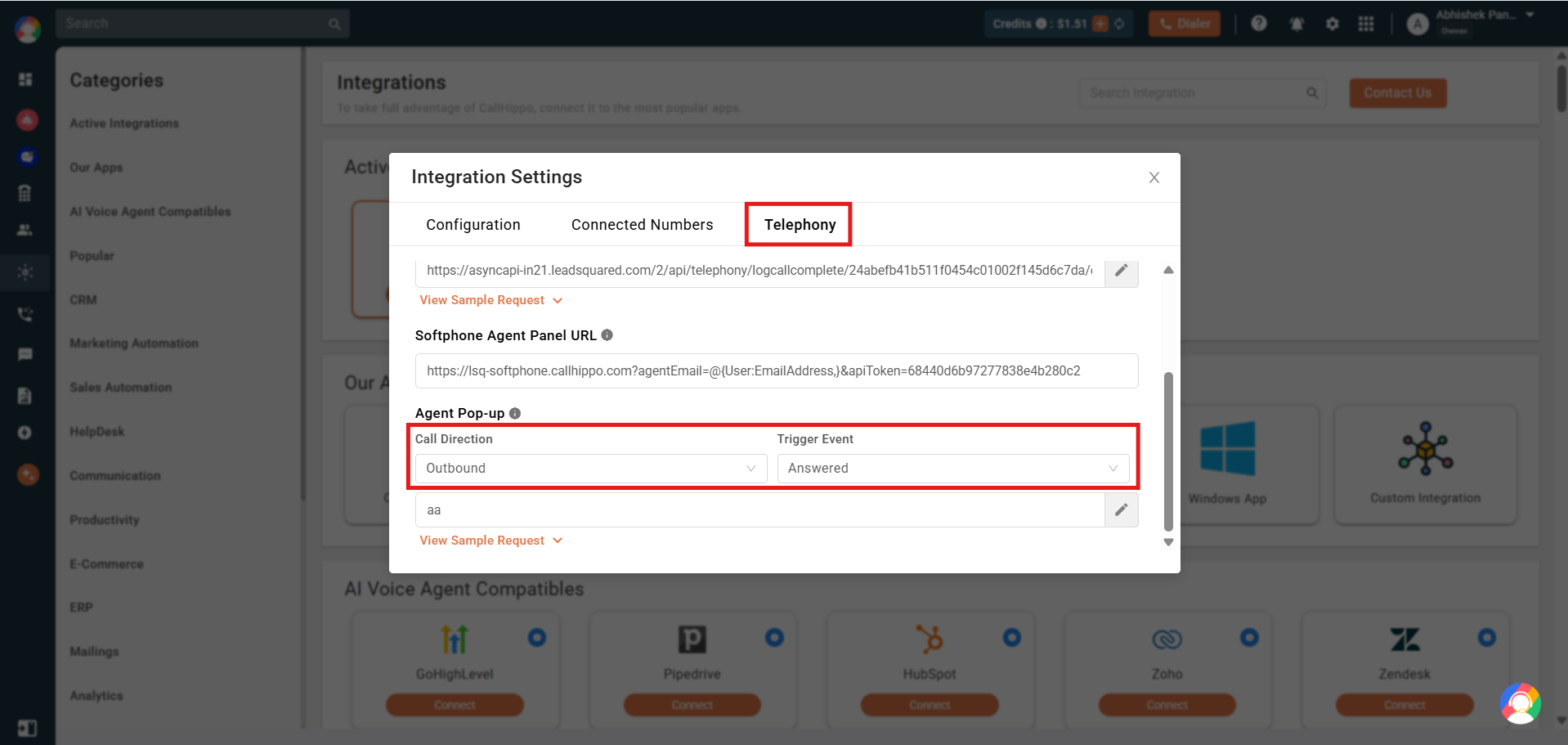Viewport: 1568px width, 745px height.
Task: Click the dialog scrollbar up arrow
Action: pyautogui.click(x=1168, y=270)
